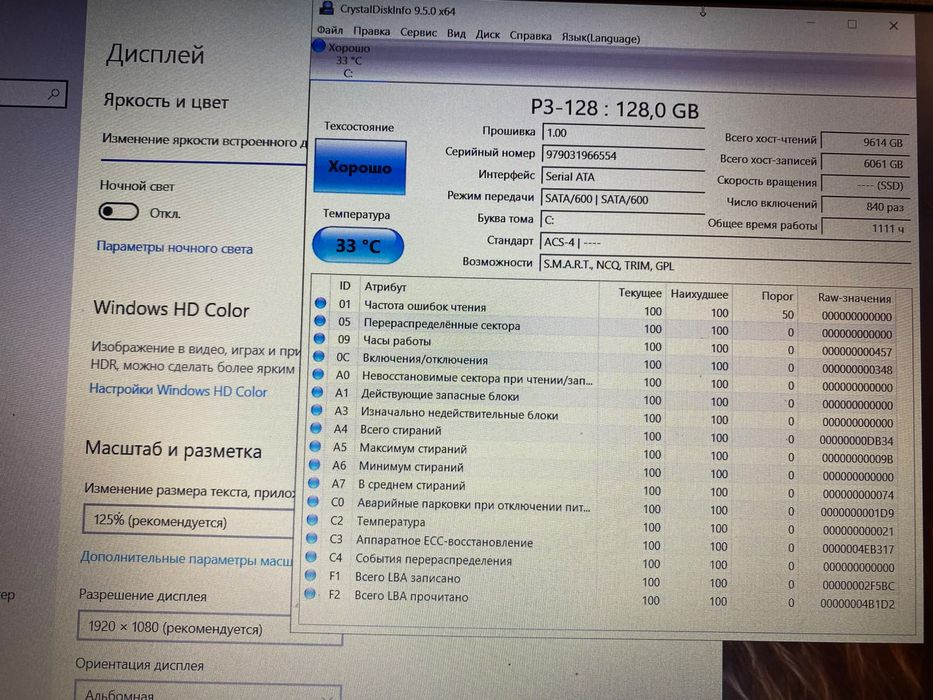Click raw value 00000000DB34

856,440
